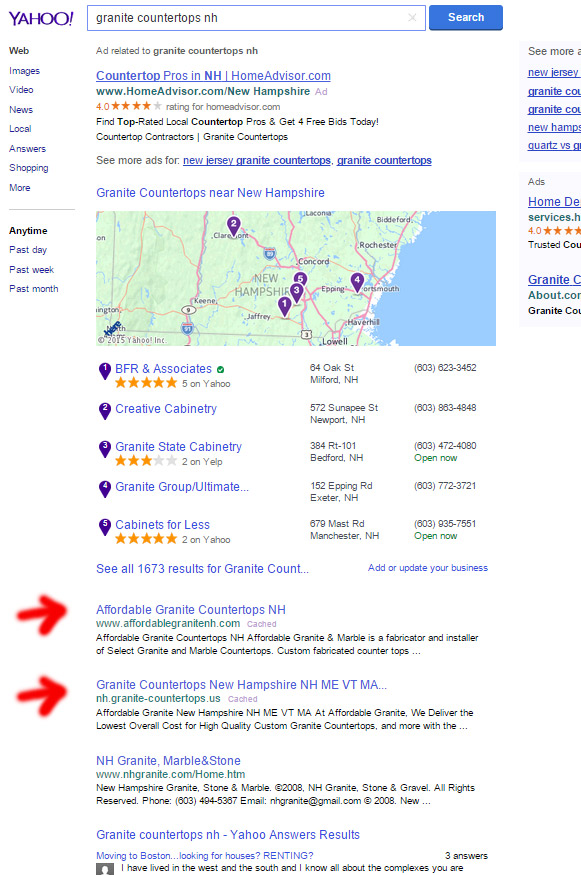Click Add or update your business

[428, 568]
